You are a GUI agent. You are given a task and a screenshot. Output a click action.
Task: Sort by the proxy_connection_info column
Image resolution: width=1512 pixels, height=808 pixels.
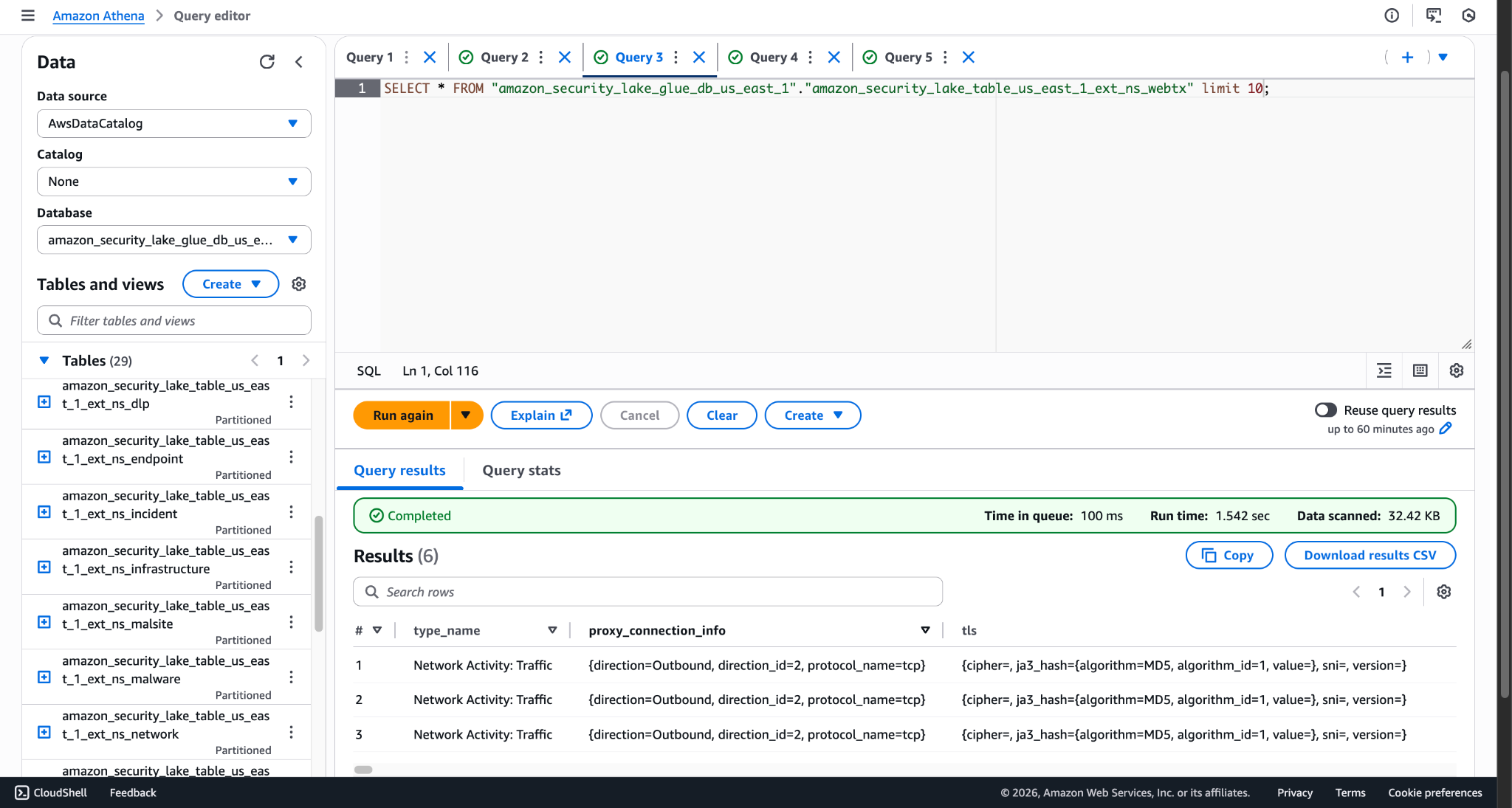pyautogui.click(x=925, y=630)
